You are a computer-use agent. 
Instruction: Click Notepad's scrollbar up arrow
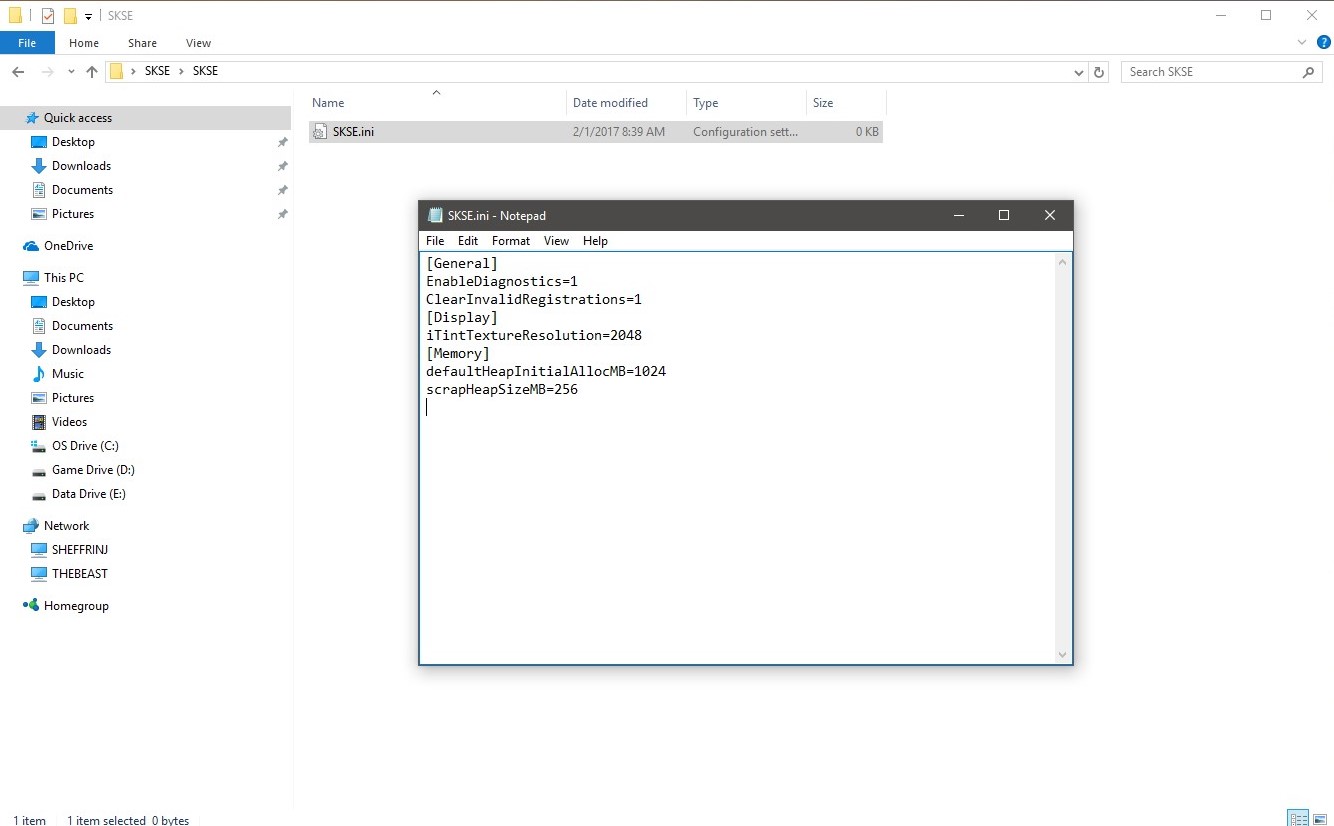[x=1062, y=262]
